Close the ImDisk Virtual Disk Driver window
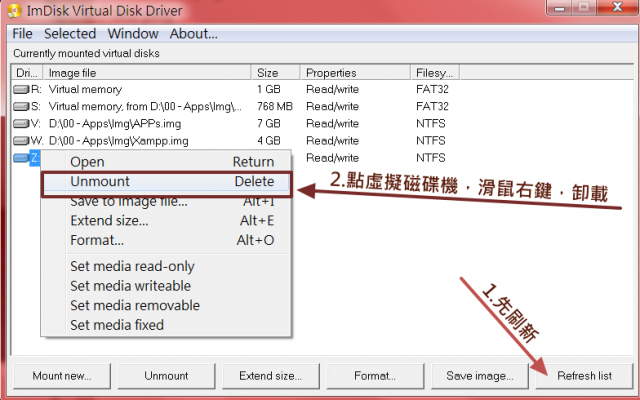 pos(618,7)
